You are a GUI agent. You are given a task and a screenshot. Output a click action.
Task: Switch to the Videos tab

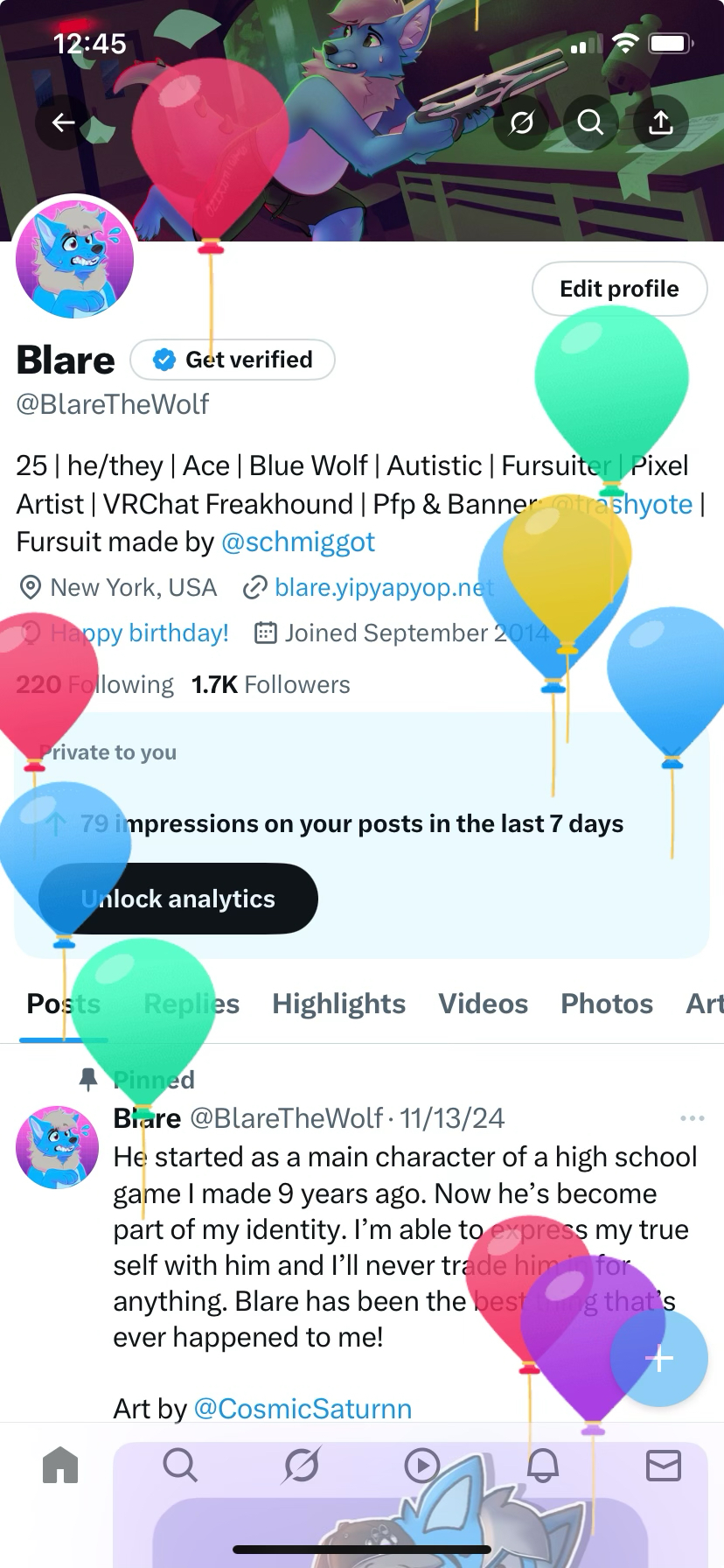coord(483,1004)
